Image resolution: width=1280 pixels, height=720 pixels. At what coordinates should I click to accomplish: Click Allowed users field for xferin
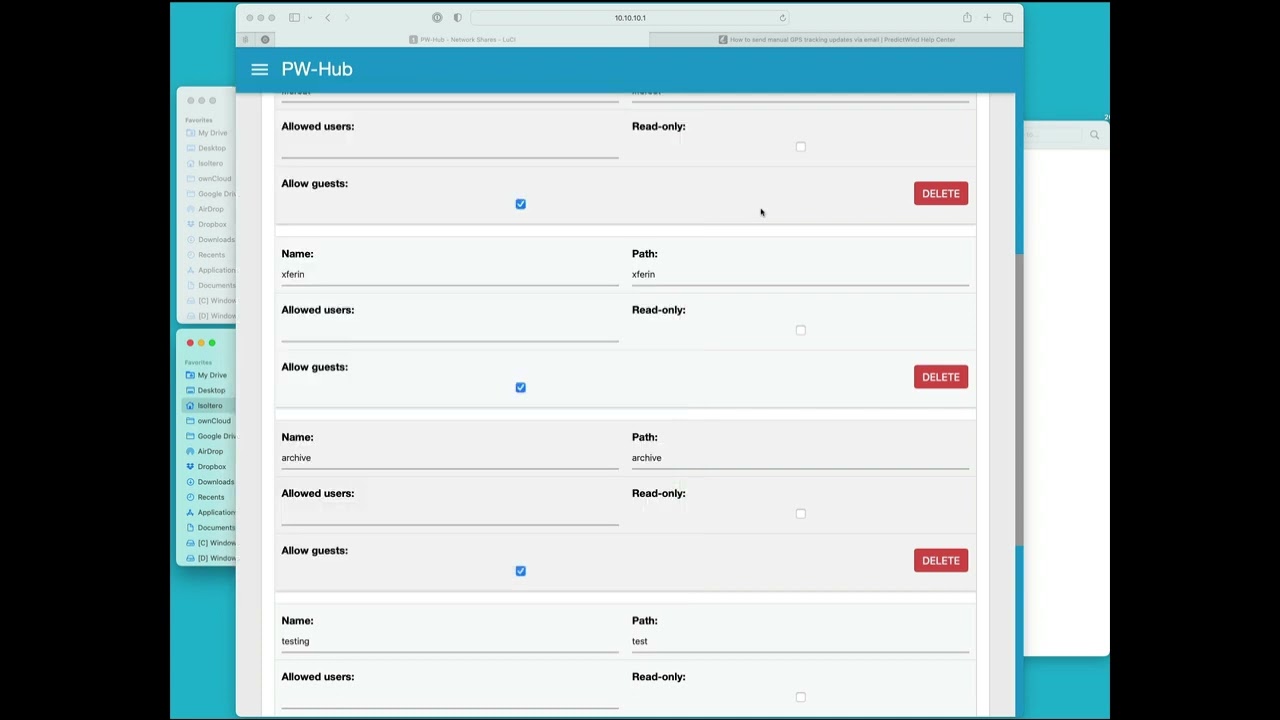click(450, 330)
